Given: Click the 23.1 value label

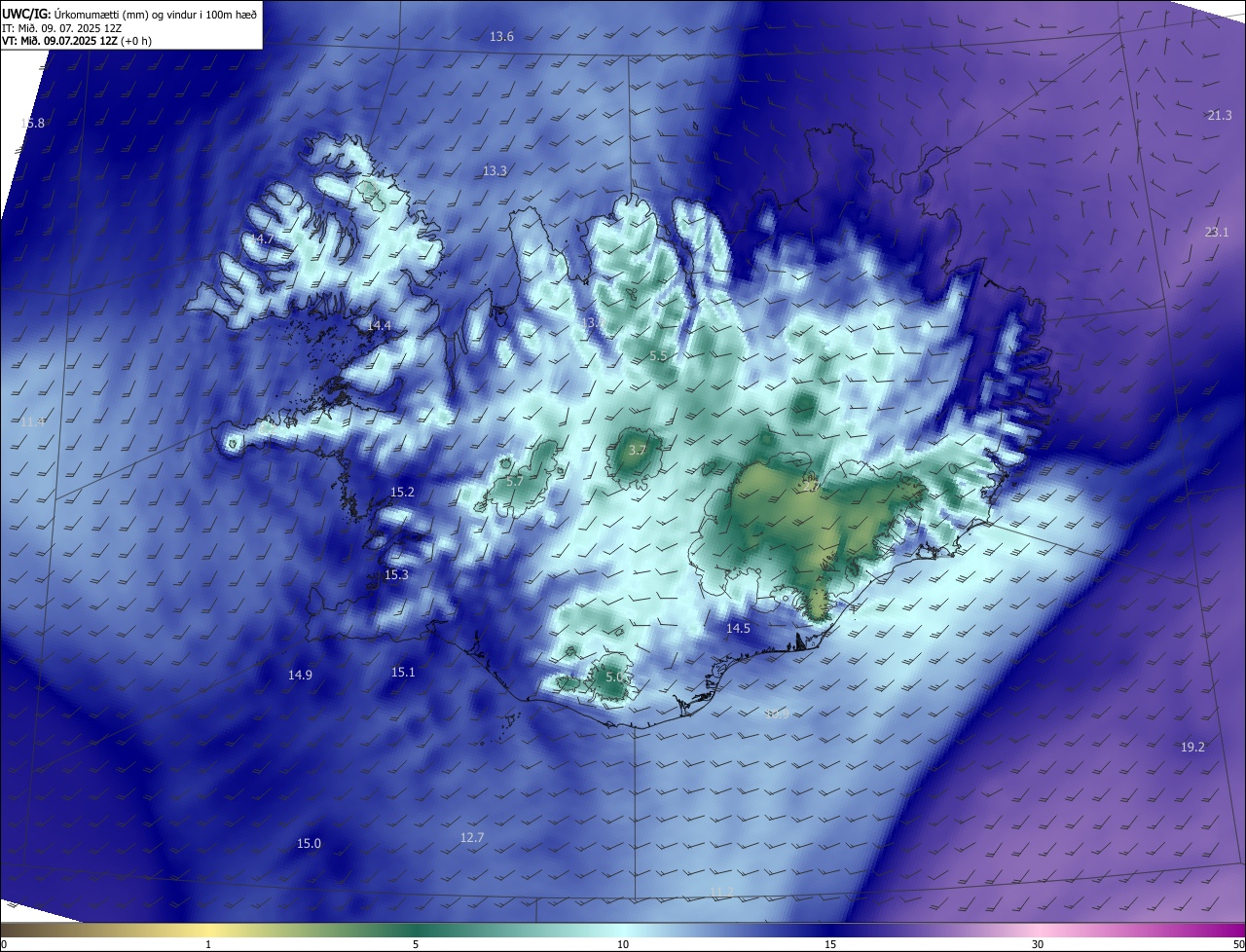Looking at the screenshot, I should click(1217, 232).
